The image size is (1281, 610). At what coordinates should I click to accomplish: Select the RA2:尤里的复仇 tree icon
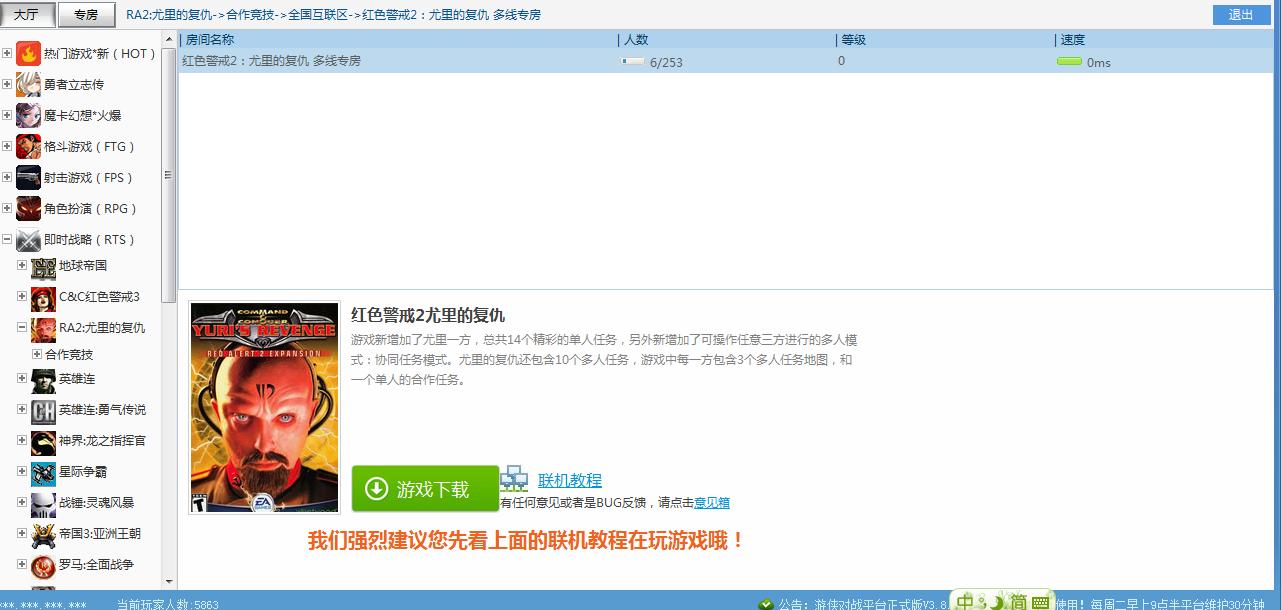click(x=43, y=328)
